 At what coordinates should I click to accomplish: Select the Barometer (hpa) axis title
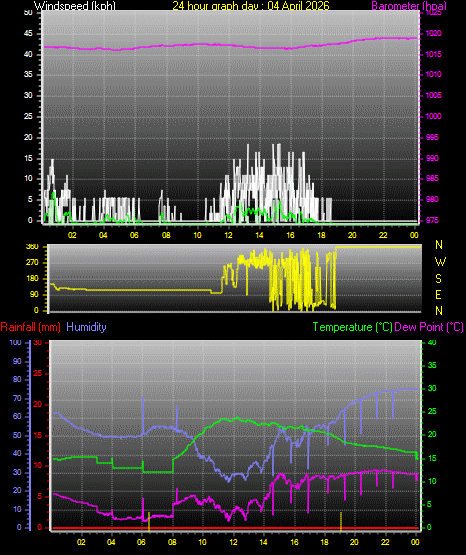click(409, 6)
